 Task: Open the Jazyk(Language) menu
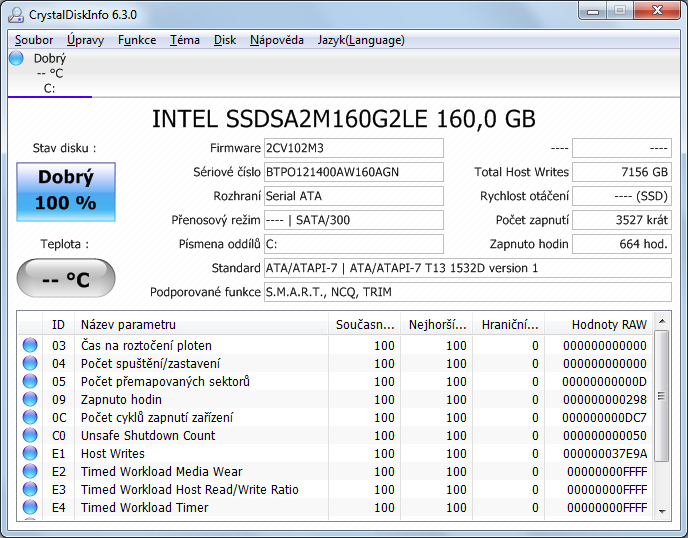(360, 40)
